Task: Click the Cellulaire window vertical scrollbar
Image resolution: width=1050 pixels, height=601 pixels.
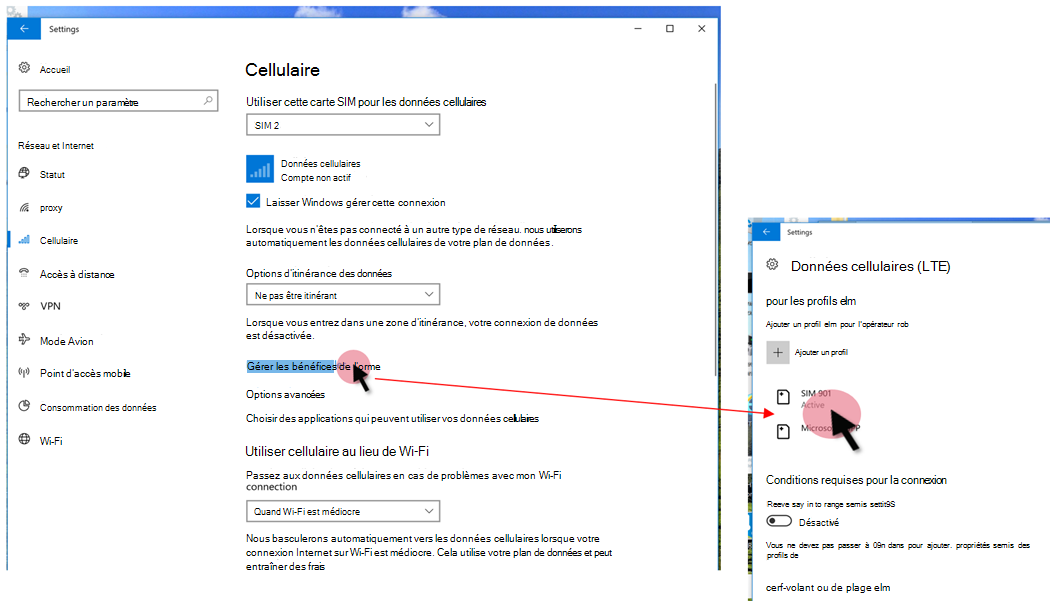Action: [716, 228]
